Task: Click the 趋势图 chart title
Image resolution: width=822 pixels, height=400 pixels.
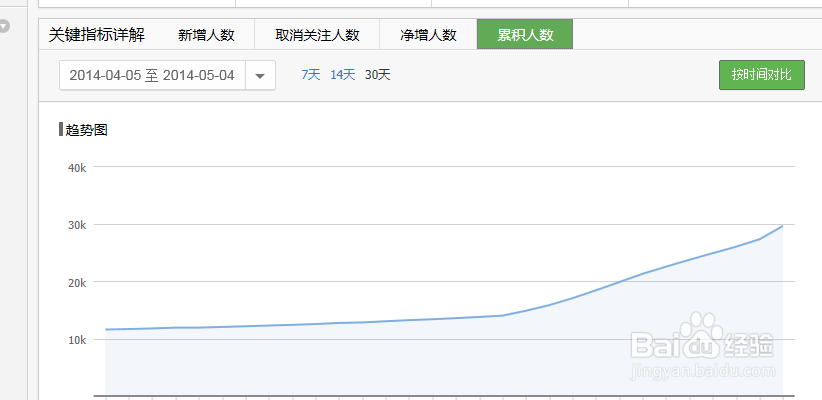Action: (x=86, y=130)
